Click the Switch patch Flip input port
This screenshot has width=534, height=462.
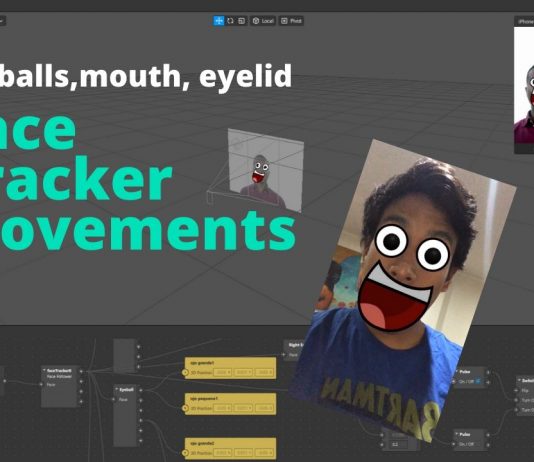[x=517, y=390]
